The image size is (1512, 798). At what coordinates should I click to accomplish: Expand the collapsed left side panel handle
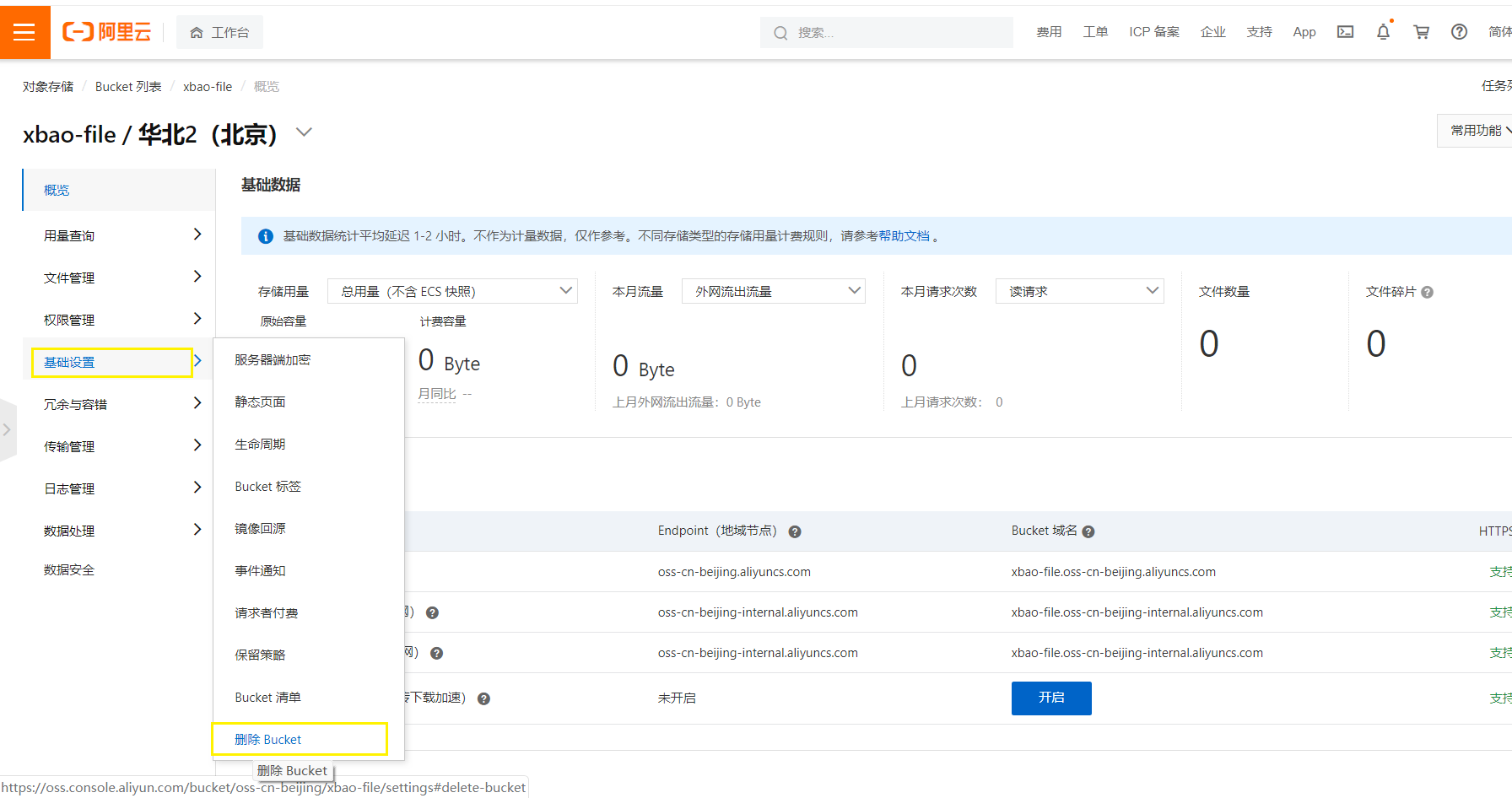click(8, 429)
